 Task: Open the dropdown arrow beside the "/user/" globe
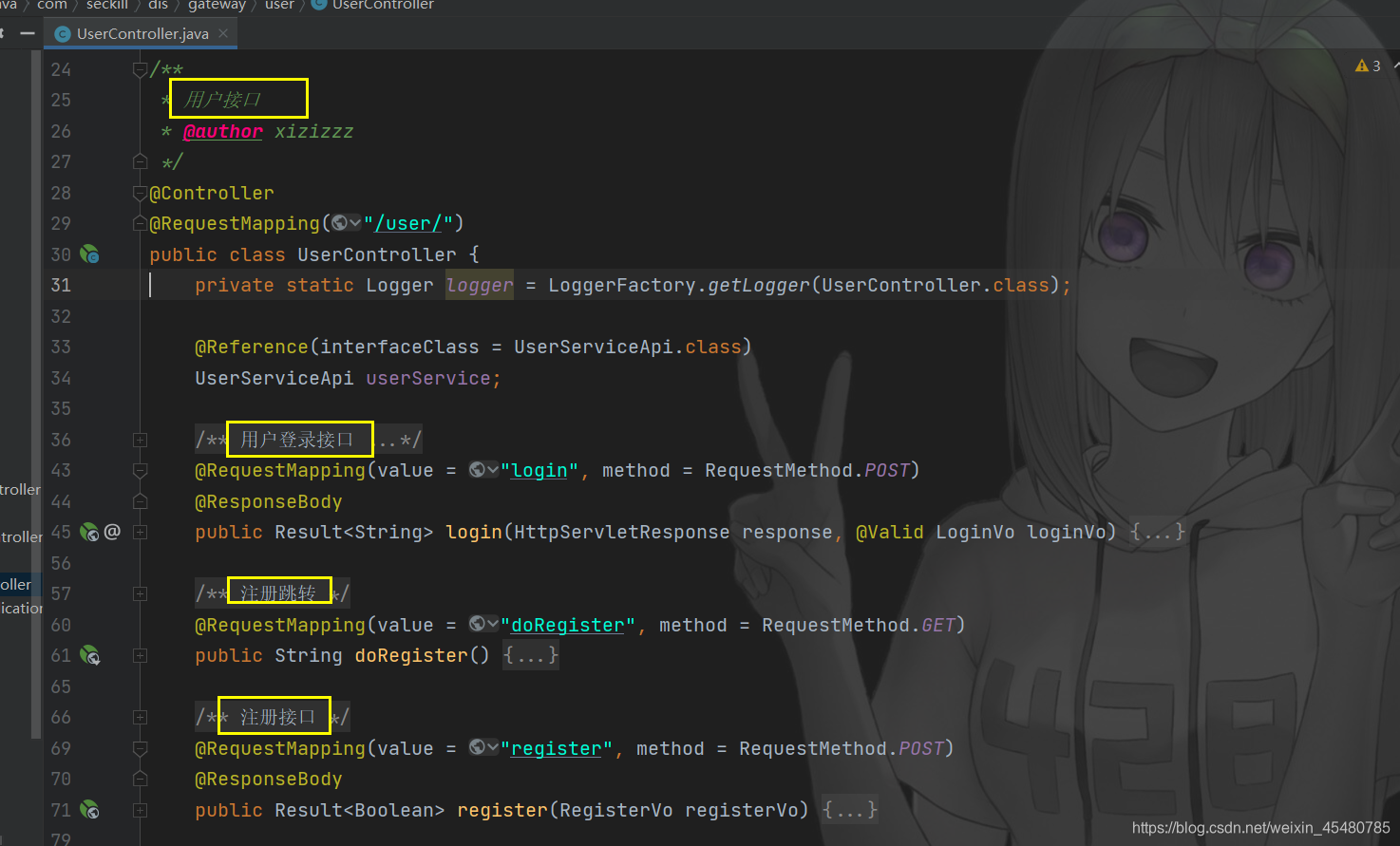pyautogui.click(x=355, y=223)
